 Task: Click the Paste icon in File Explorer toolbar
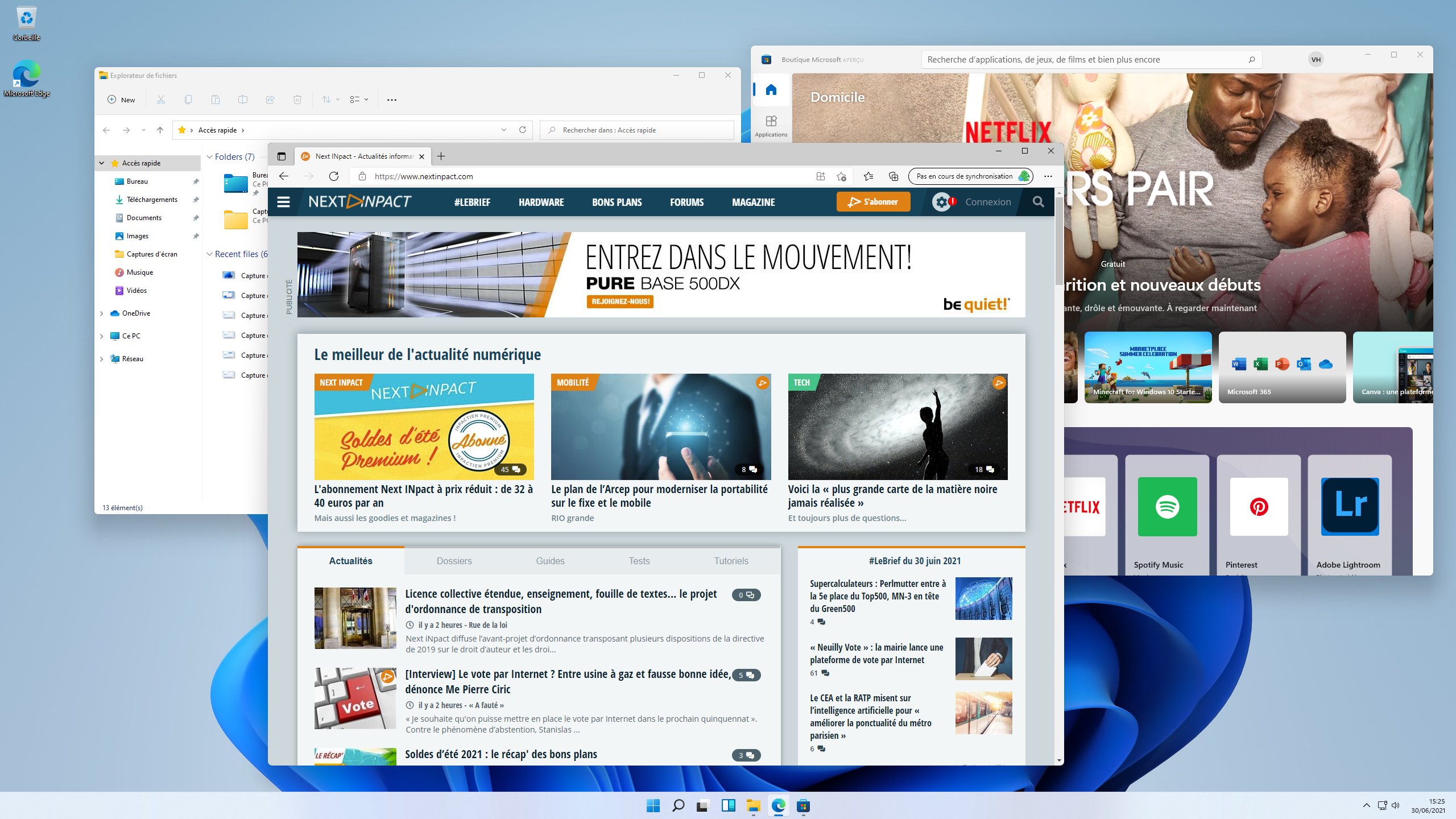216,100
